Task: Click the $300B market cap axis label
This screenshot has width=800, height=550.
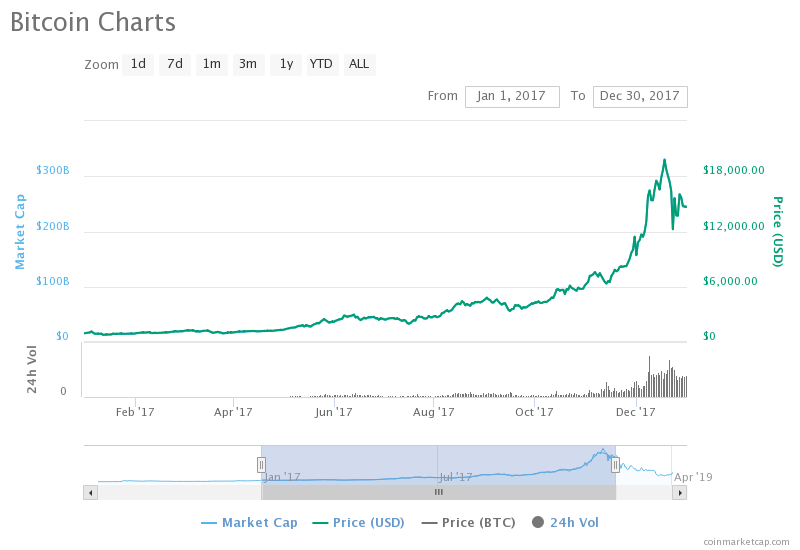Action: [x=53, y=170]
